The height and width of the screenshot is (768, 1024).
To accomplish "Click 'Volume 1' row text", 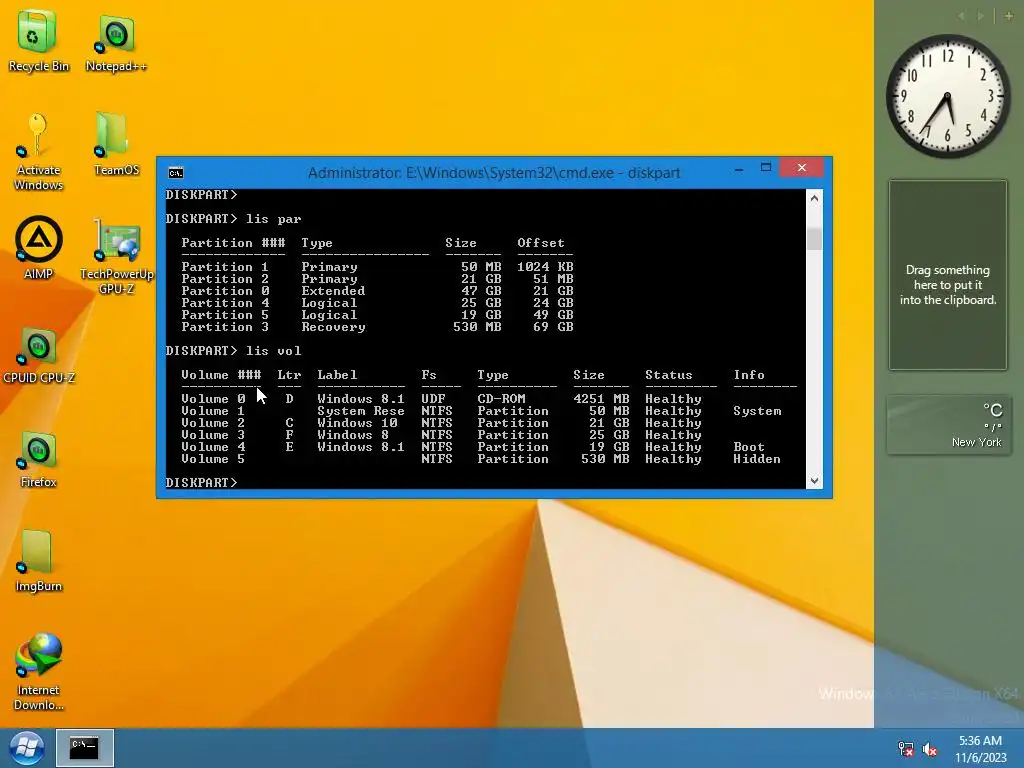I will [481, 411].
